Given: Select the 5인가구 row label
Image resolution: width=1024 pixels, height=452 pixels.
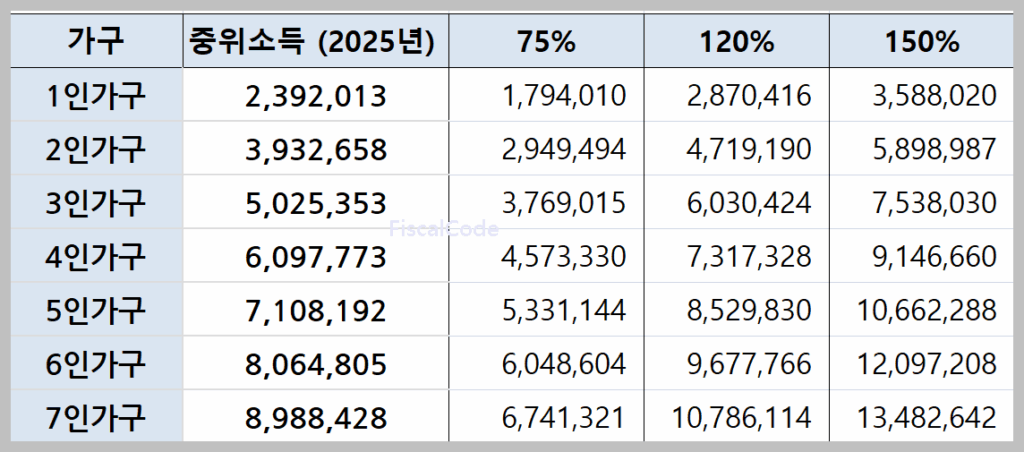Looking at the screenshot, I should [x=96, y=310].
